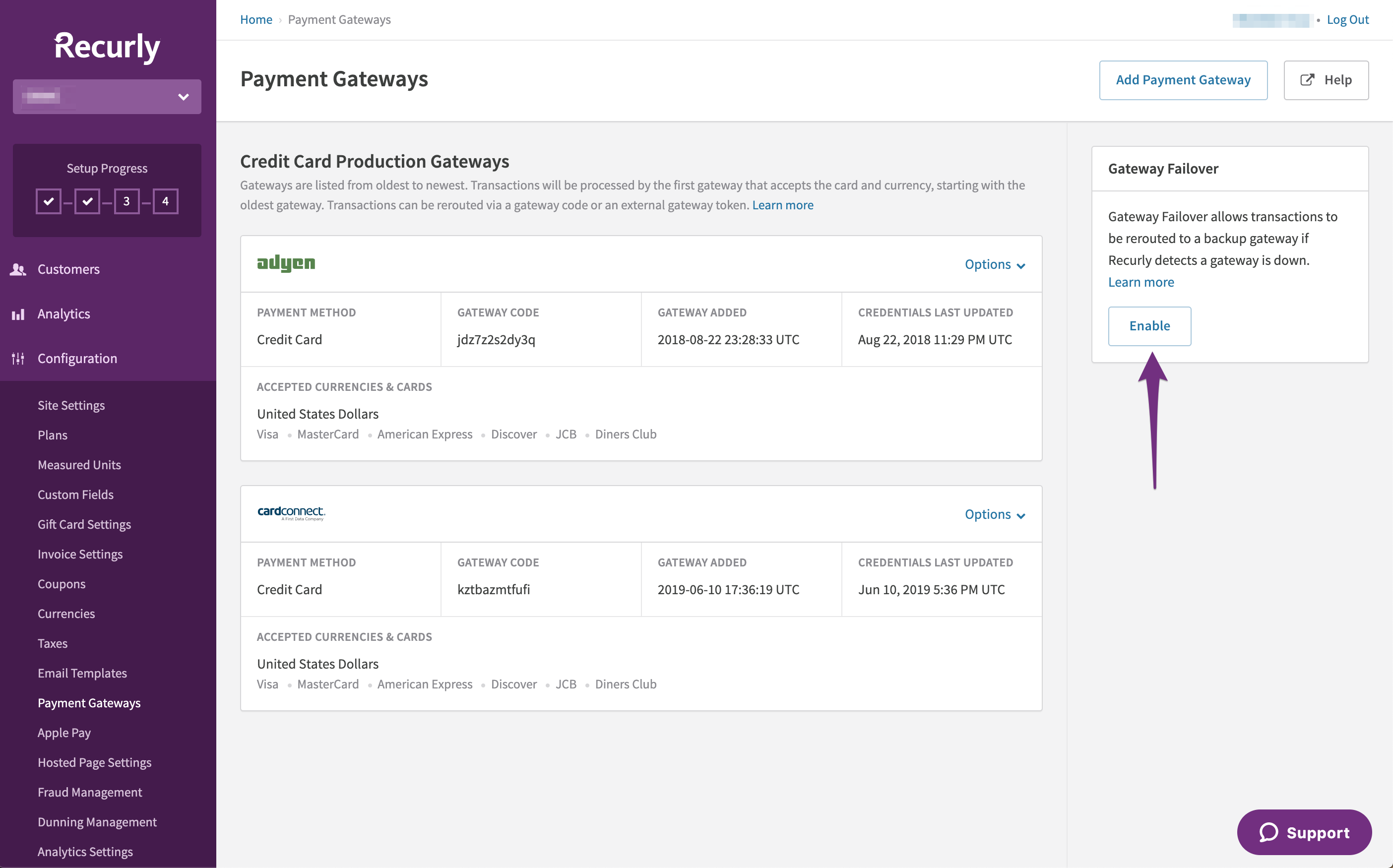
Task: Click the Configuration sliders icon
Action: (18, 359)
